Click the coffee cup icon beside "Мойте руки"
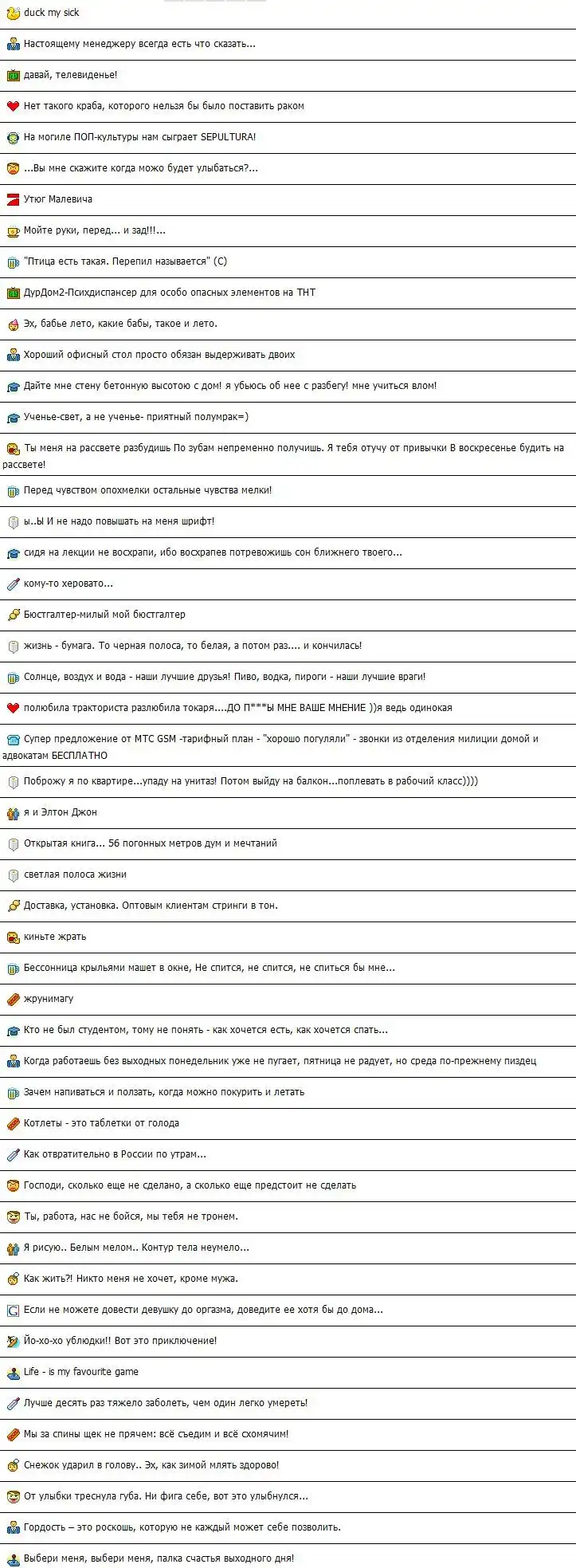576x1568 pixels. [13, 231]
